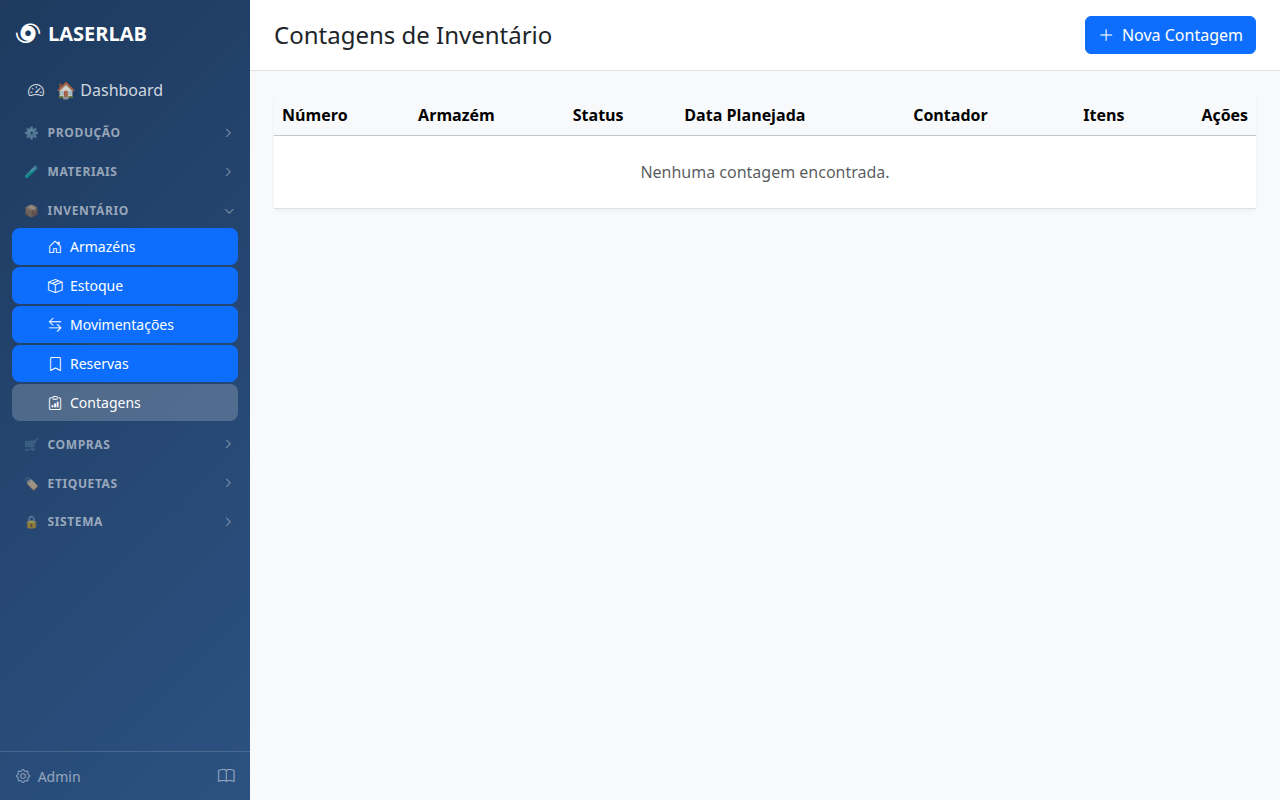The image size is (1280, 800).
Task: Click the Etiquetas tag icon
Action: pos(31,483)
